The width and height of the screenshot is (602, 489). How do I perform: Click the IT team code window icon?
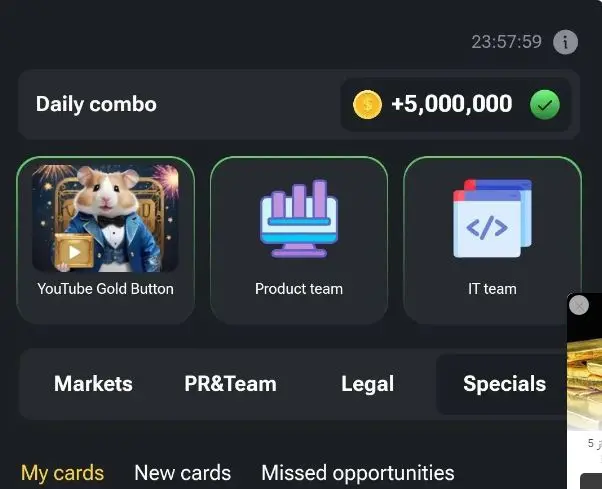click(493, 218)
